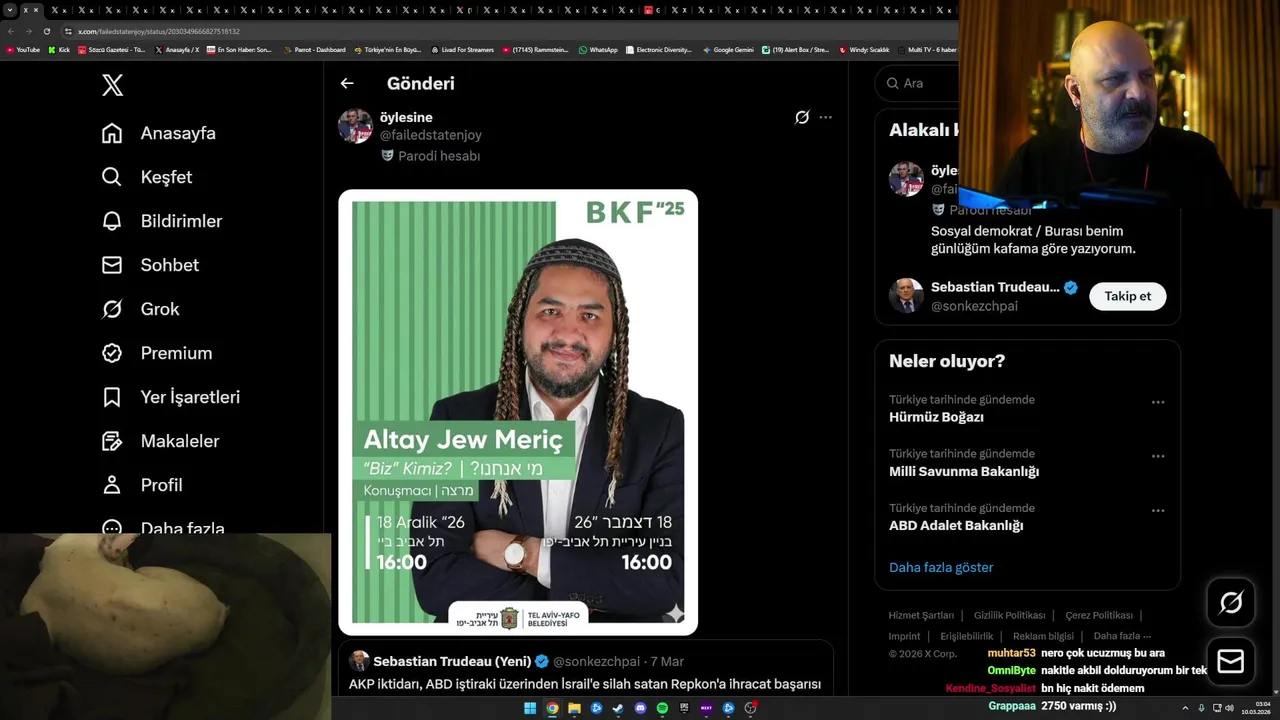Screen dimensions: 1280x720
Task: Open the floating messages envelope button
Action: coord(1231,662)
